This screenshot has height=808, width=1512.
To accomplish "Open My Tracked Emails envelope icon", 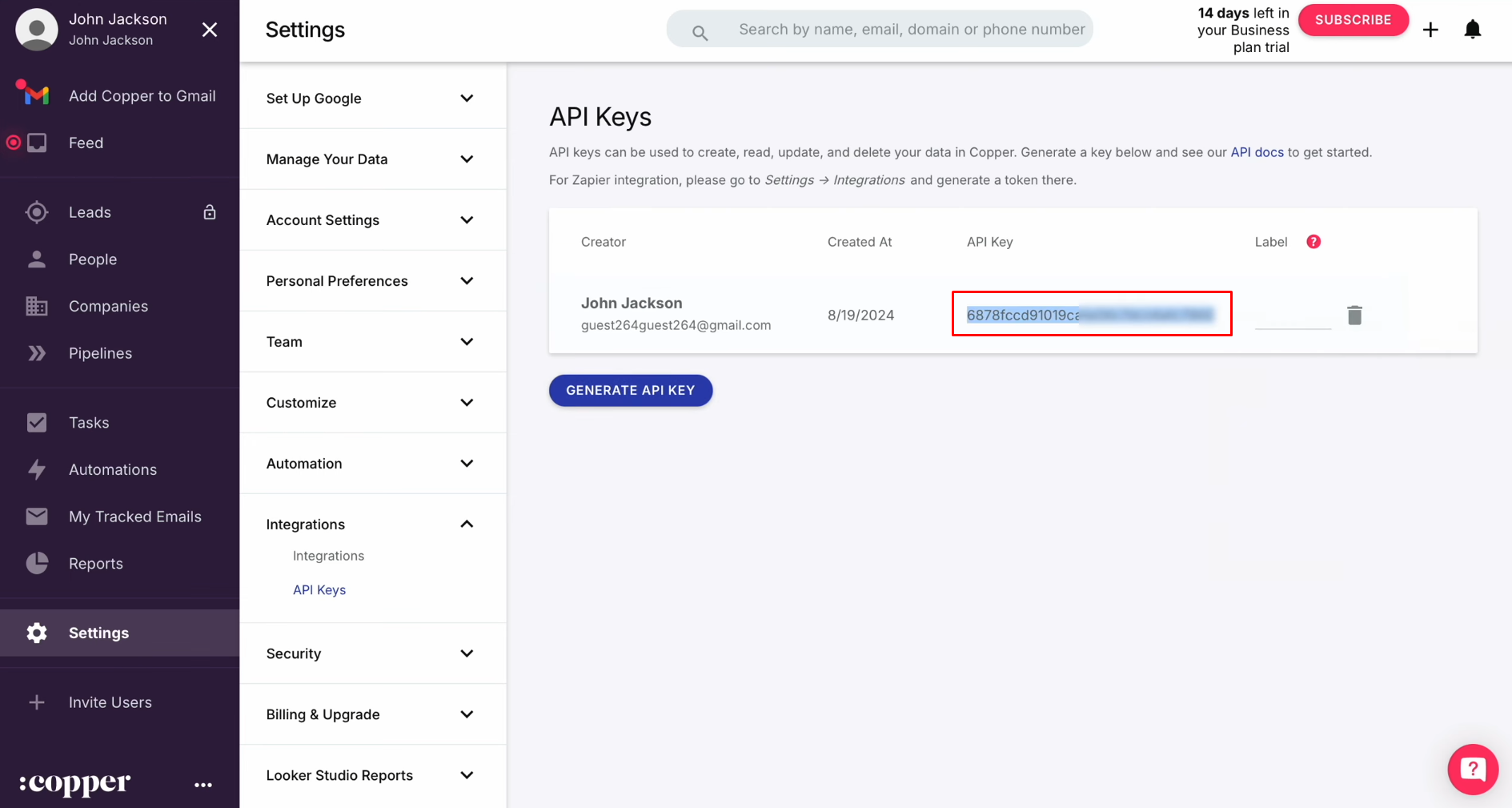I will [x=37, y=517].
